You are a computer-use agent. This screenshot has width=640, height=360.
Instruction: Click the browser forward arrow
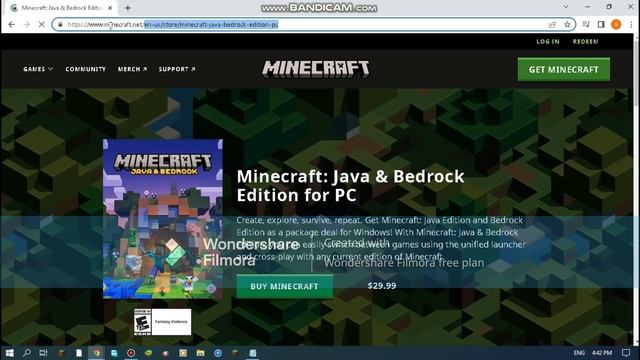coord(27,24)
